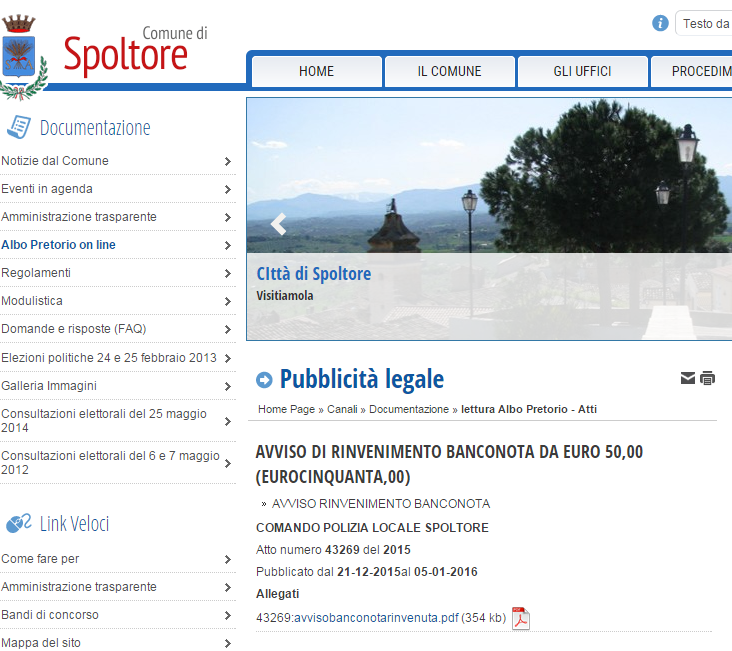The image size is (732, 651).
Task: Expand the Regolamenti arrow
Action: point(228,273)
